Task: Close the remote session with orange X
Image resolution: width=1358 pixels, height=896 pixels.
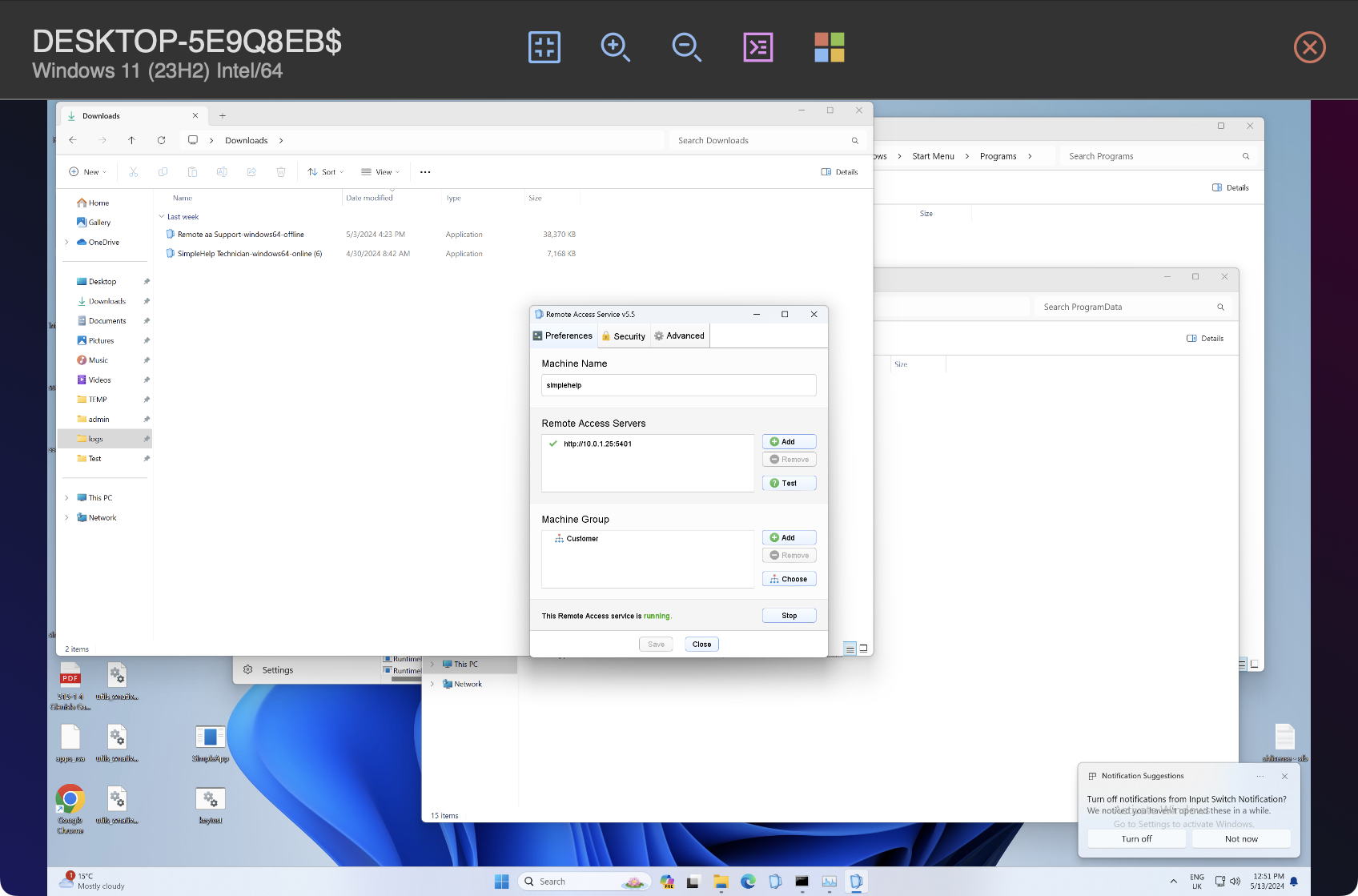Action: point(1310,47)
